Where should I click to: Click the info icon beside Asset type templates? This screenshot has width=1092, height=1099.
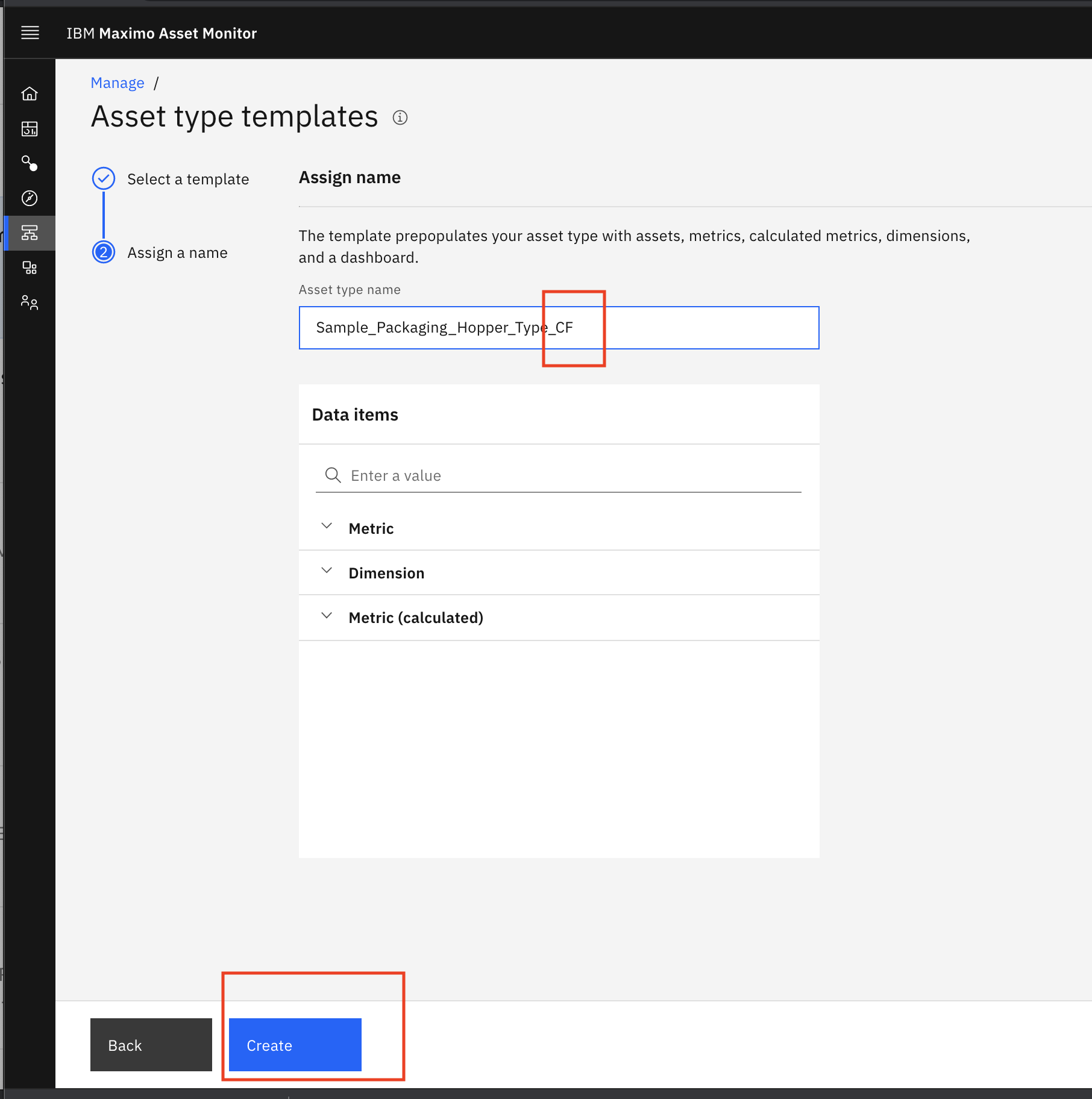(x=400, y=117)
